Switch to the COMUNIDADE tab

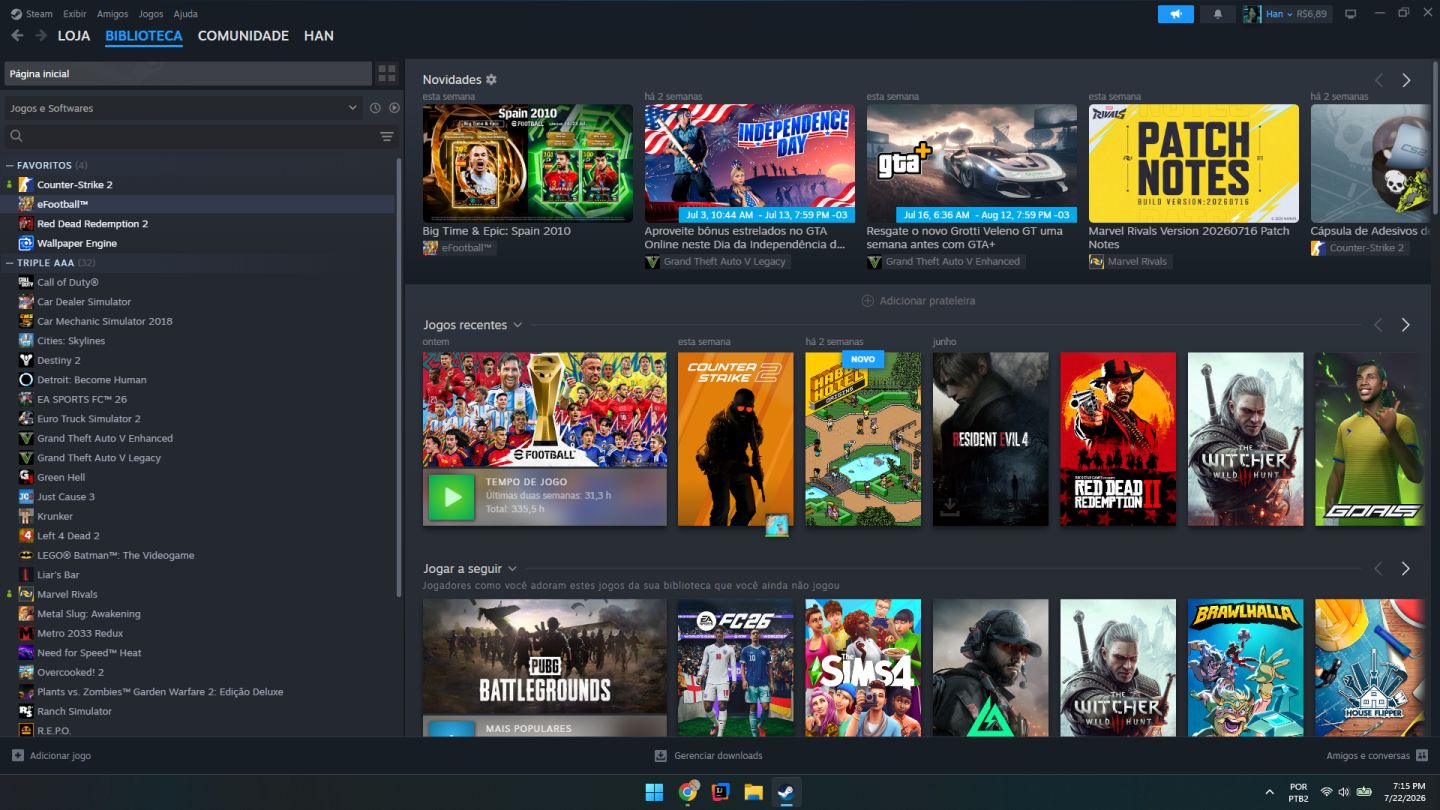point(243,36)
